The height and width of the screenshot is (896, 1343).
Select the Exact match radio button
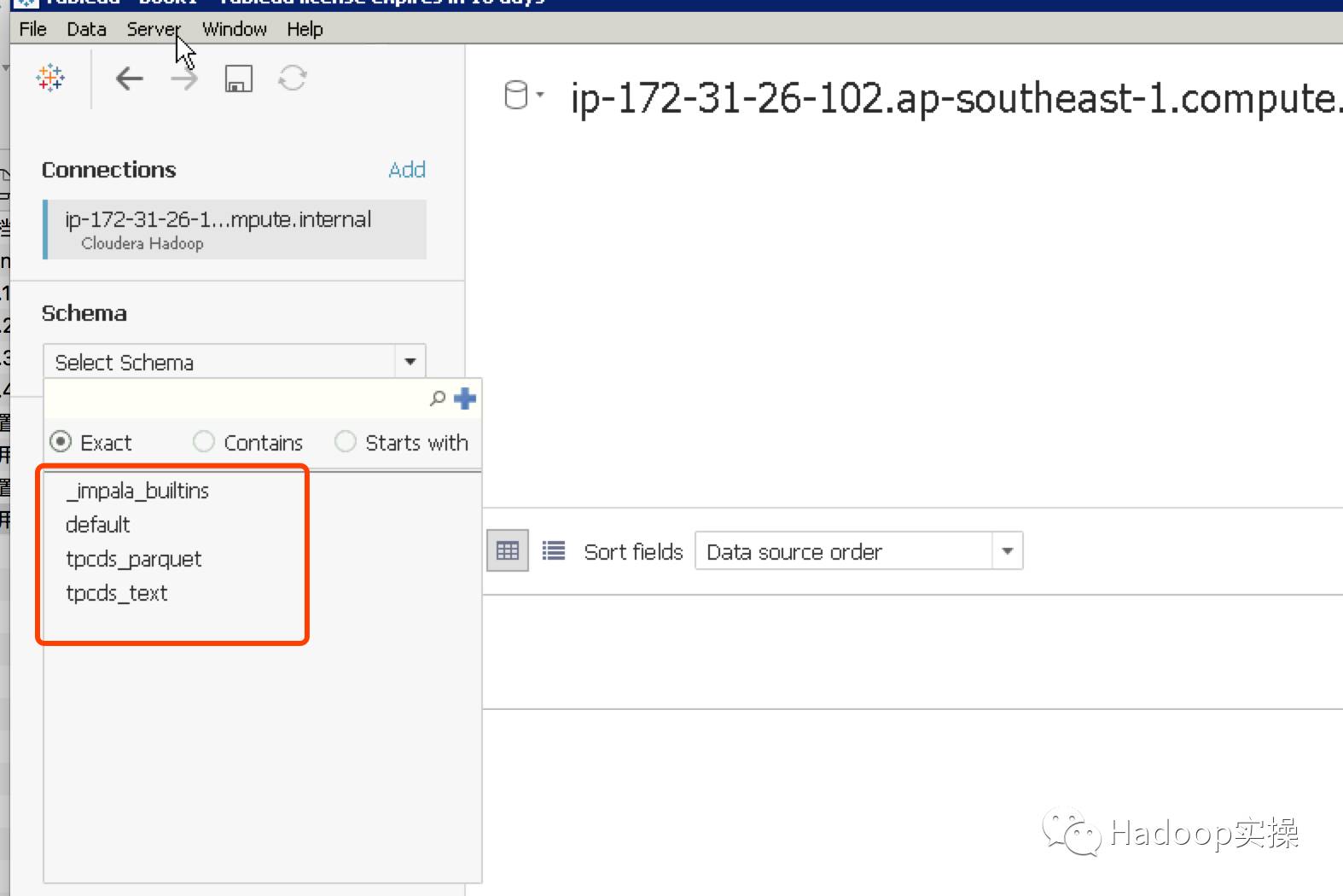[x=61, y=441]
